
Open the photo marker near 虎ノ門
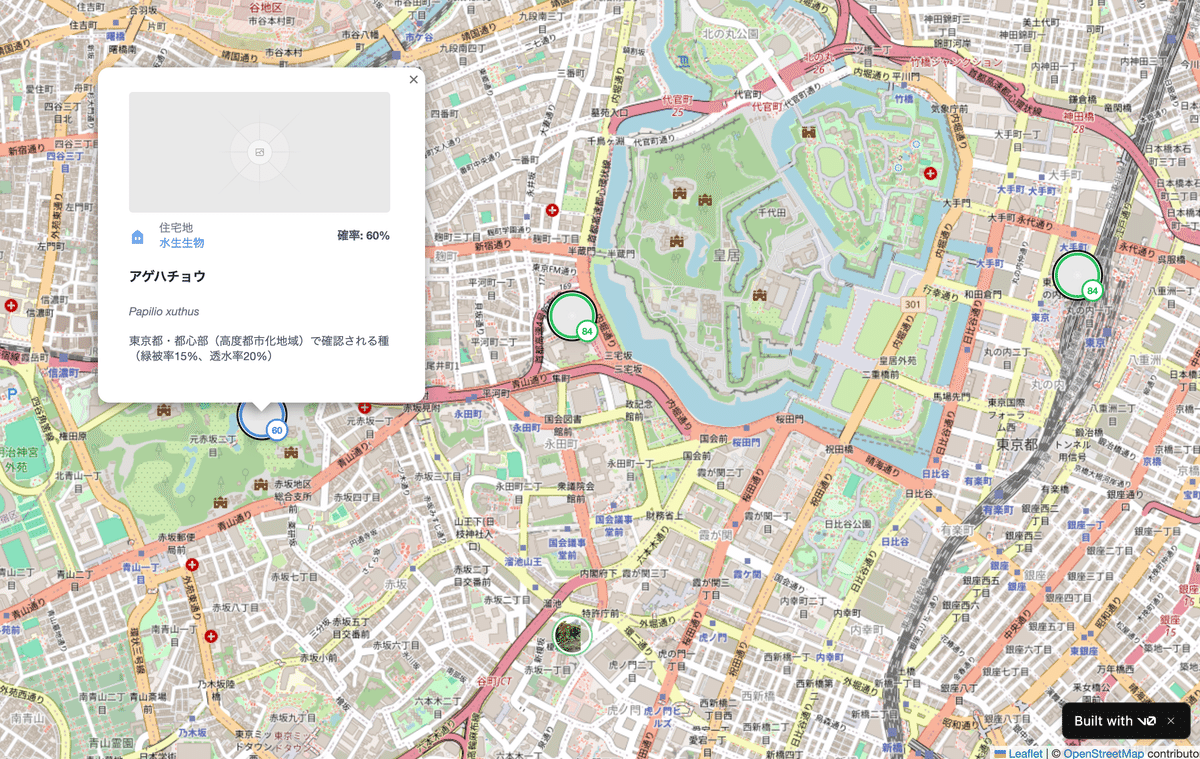pyautogui.click(x=572, y=635)
